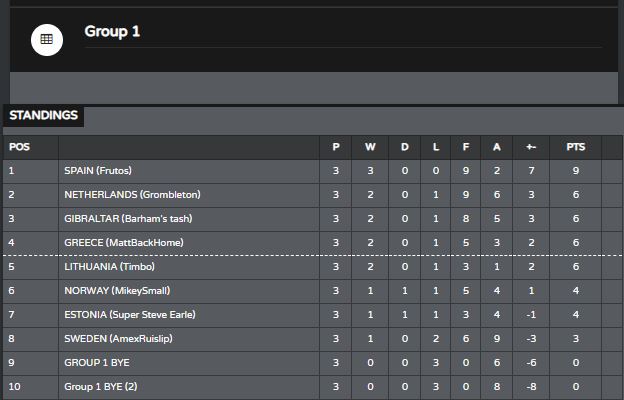
Task: Click the W column header
Action: click(370, 147)
